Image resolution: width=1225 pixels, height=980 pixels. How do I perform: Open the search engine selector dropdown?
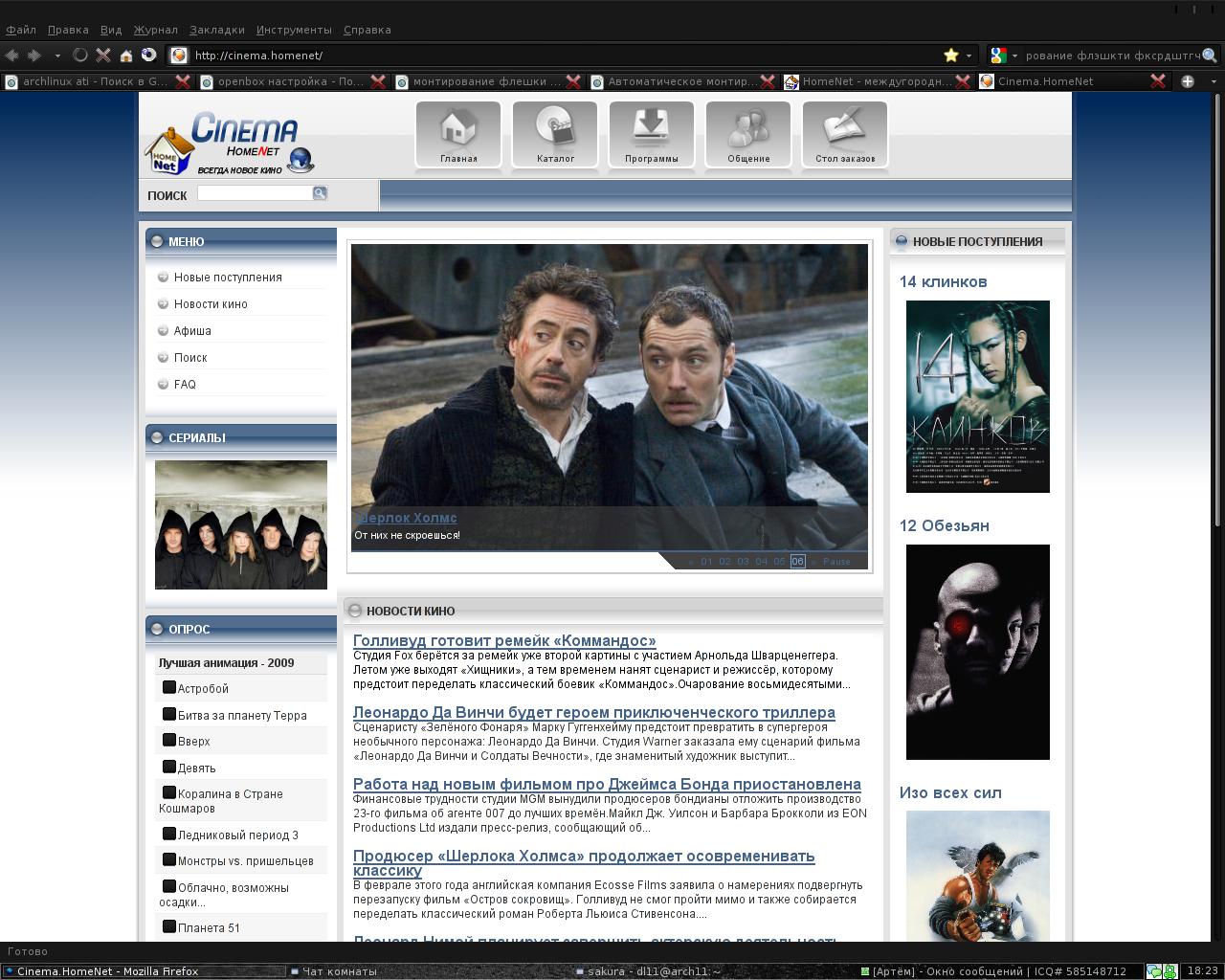[x=1014, y=56]
